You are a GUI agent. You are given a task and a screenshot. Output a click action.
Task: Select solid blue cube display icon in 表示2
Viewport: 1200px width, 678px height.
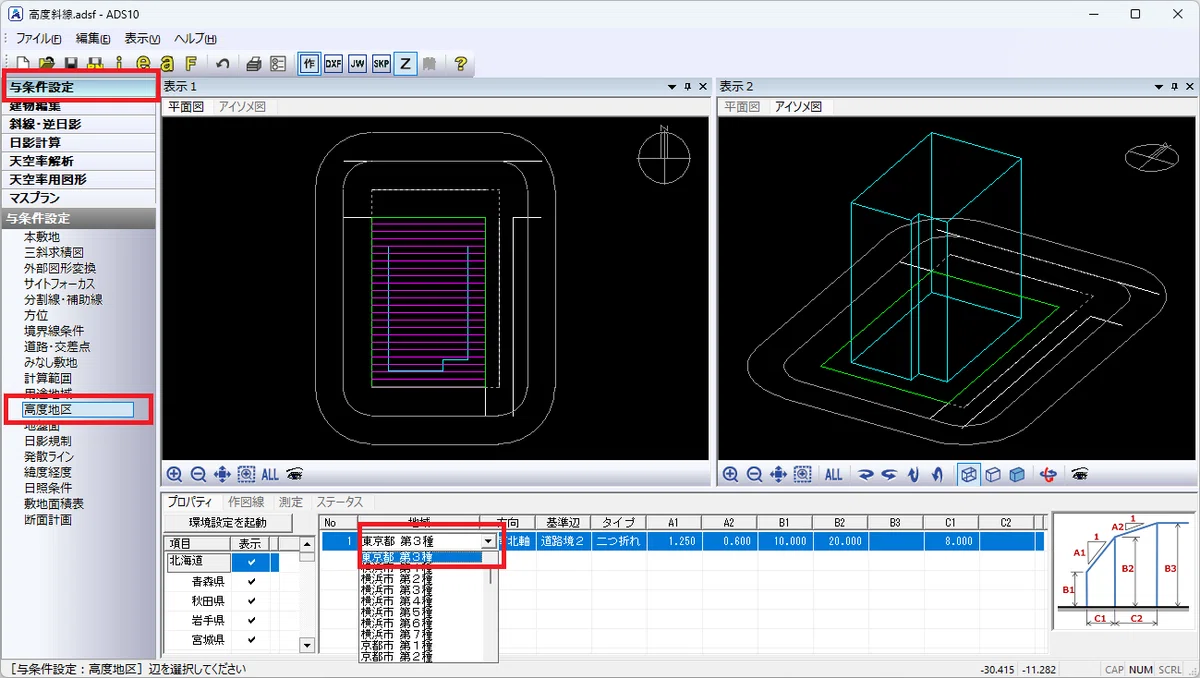point(1016,475)
